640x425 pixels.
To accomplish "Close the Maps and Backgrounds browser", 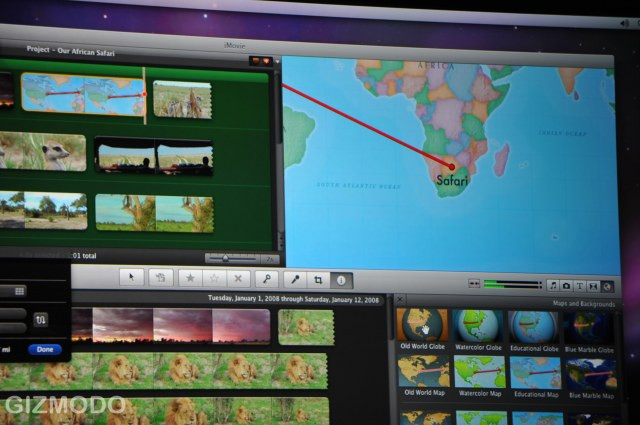I will [400, 299].
